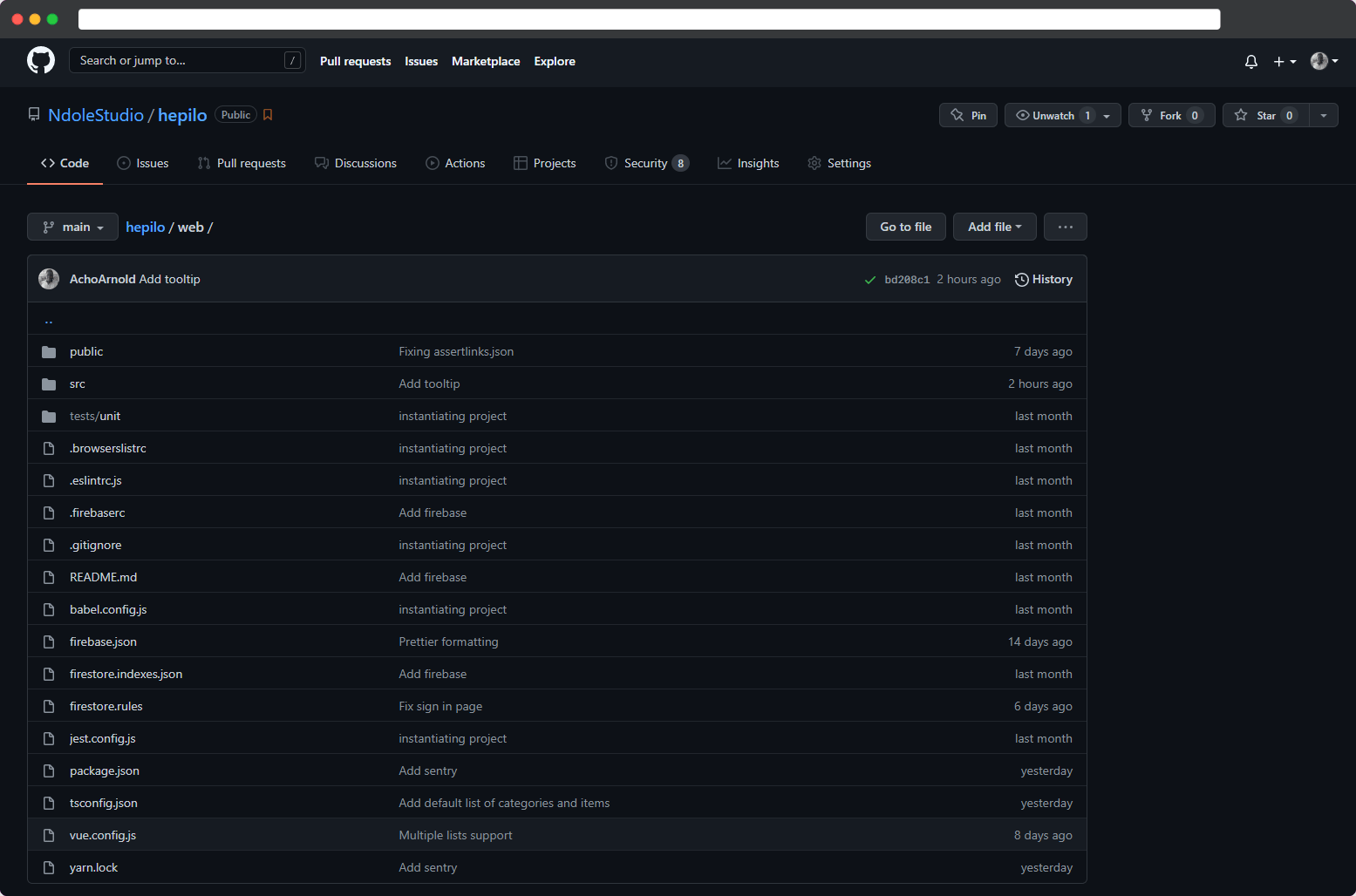Switch to the Security tab
This screenshot has width=1356, height=896.
645,164
